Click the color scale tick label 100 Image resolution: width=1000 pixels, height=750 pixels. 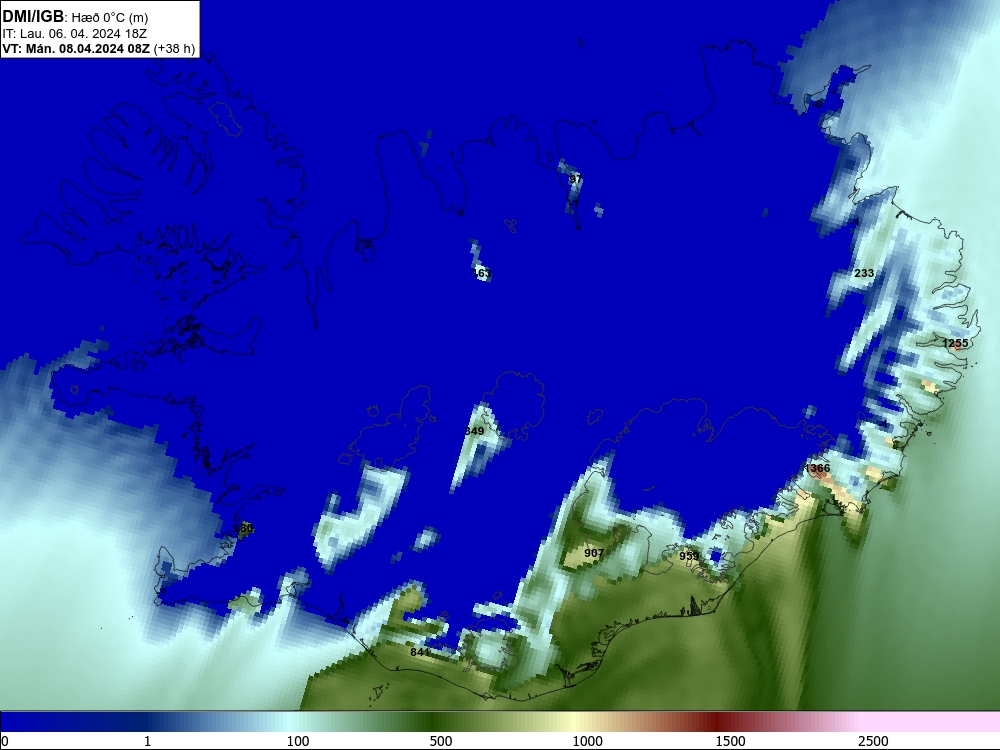tap(298, 741)
